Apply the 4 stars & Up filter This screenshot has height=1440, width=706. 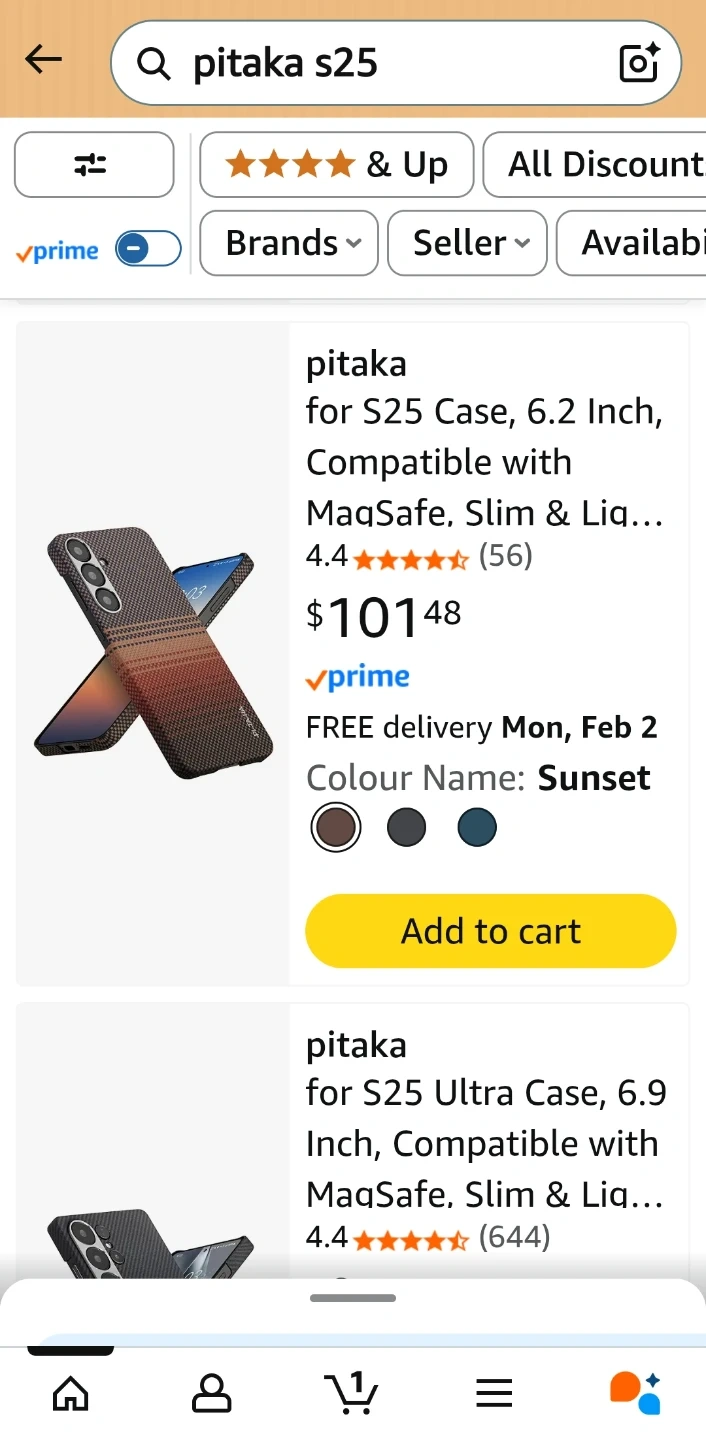336,165
